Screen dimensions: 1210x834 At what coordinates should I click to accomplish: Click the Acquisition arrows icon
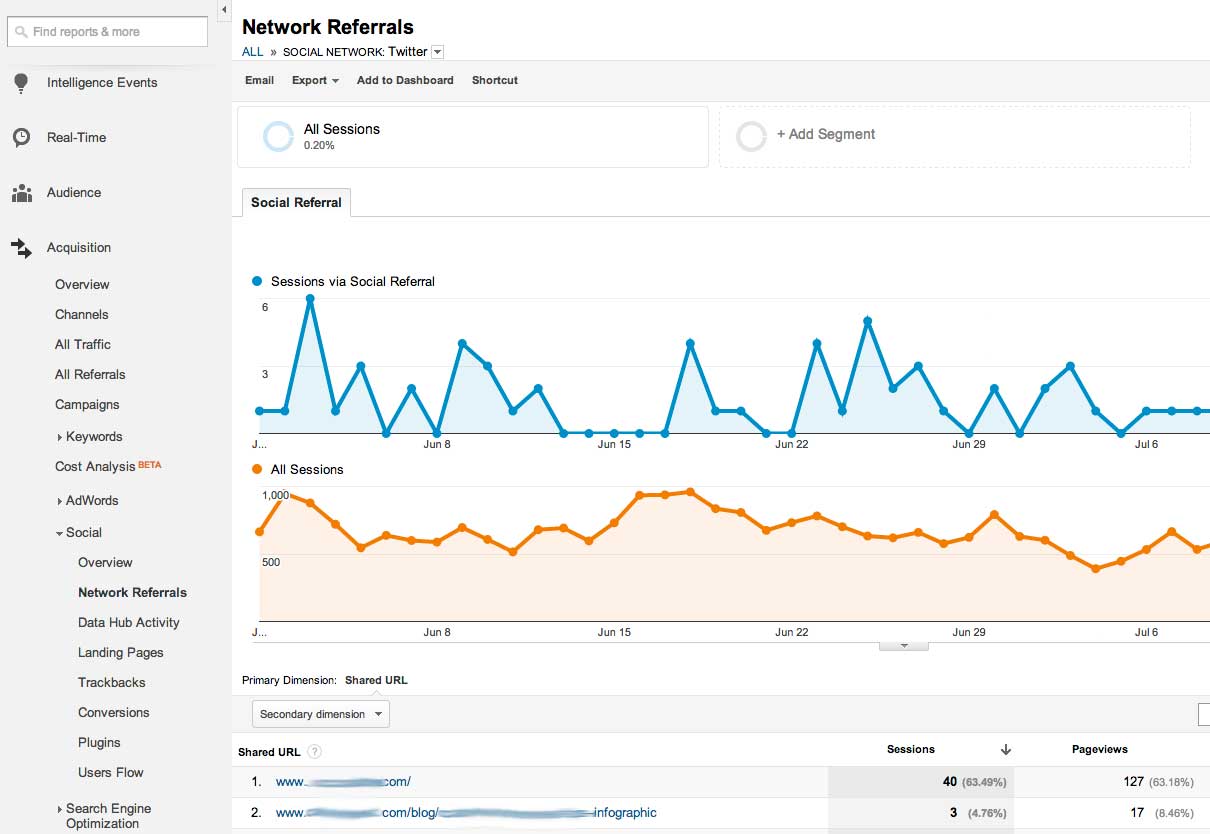pos(21,248)
